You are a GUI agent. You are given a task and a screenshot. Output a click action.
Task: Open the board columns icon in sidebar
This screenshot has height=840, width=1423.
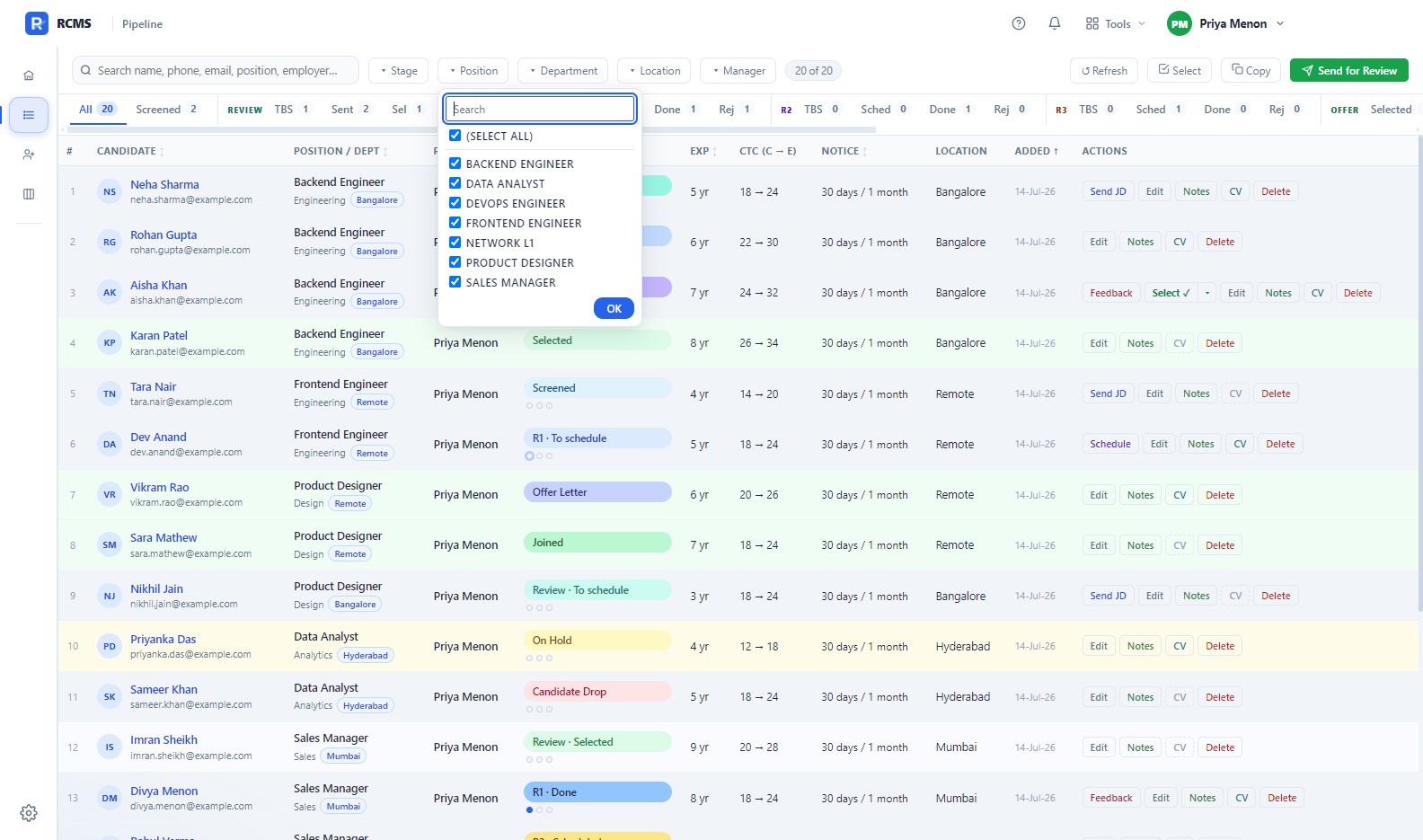click(x=29, y=194)
